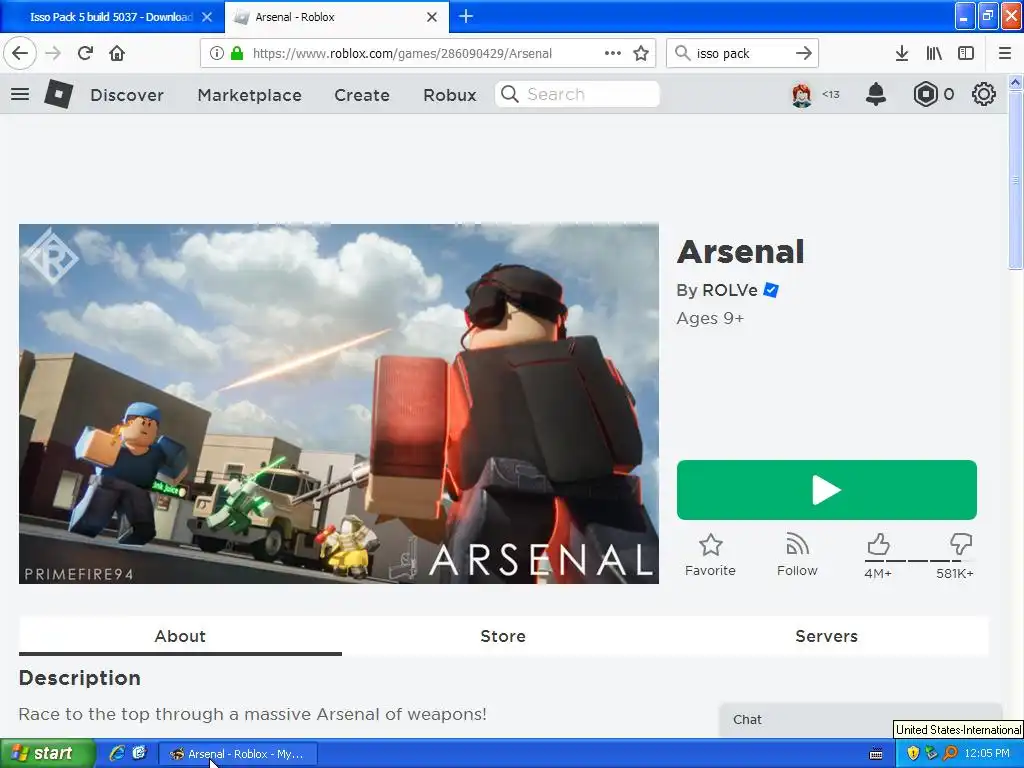Expand the Chat panel
Screen dimensions: 1024x768
click(x=860, y=719)
